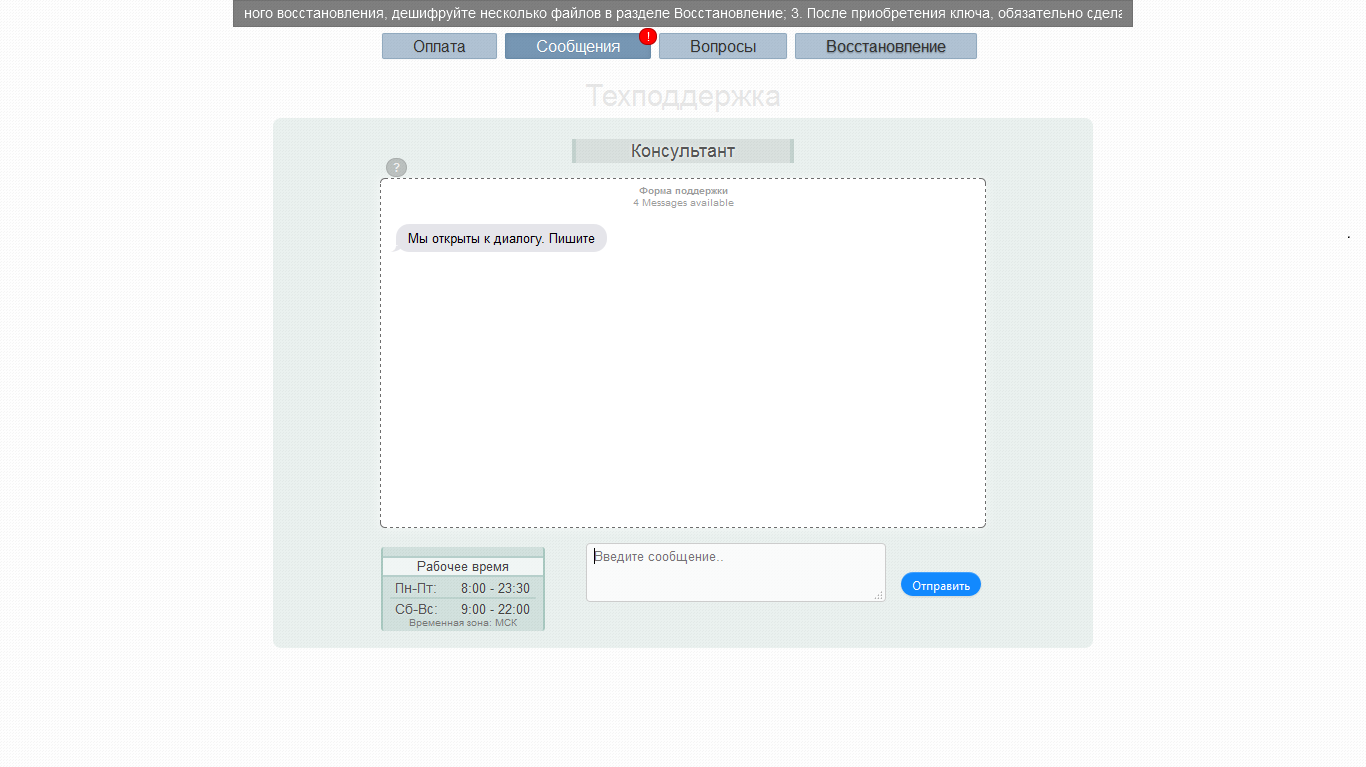Grab the message box resize handle

tap(879, 595)
